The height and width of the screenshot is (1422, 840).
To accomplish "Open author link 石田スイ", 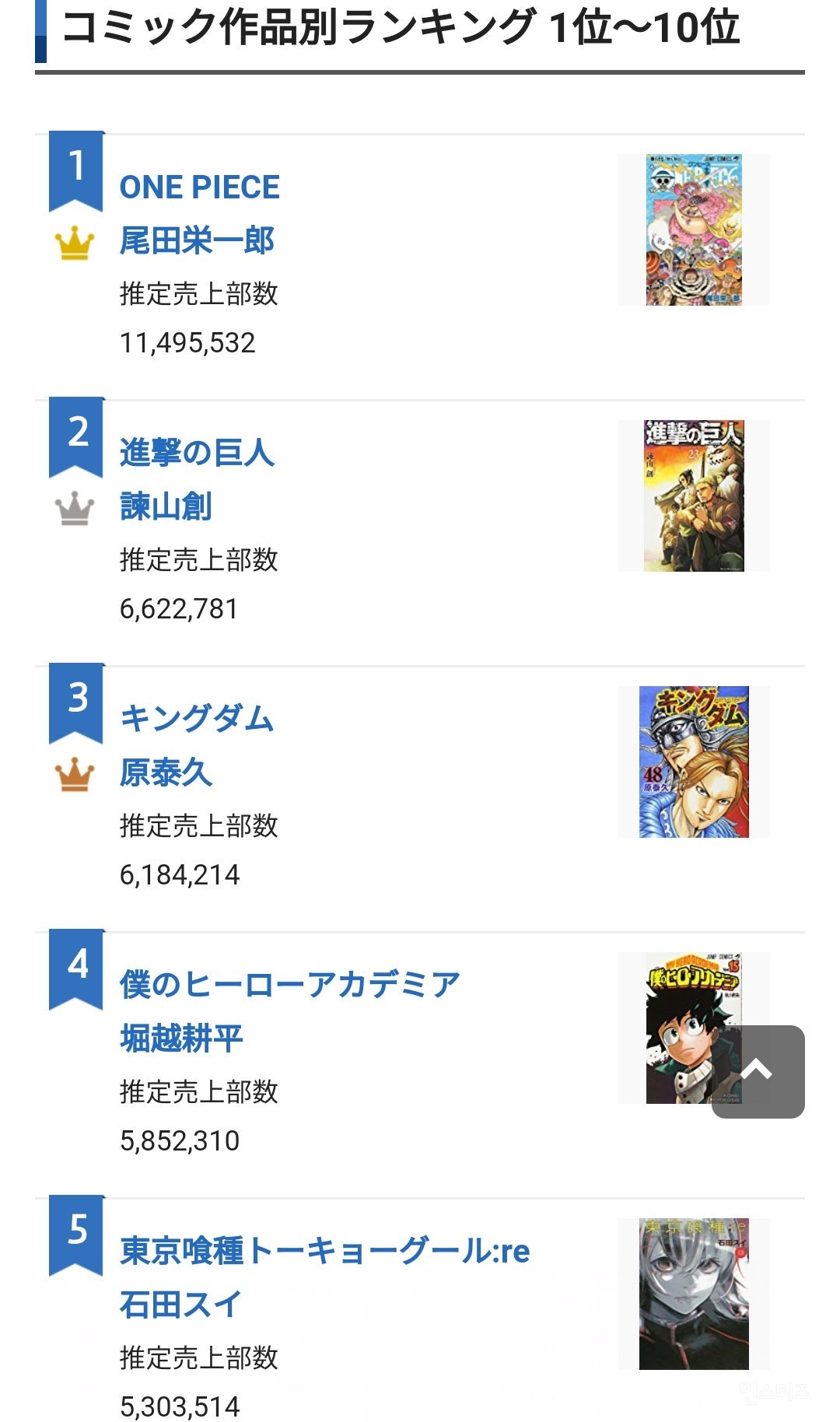I will [180, 1305].
